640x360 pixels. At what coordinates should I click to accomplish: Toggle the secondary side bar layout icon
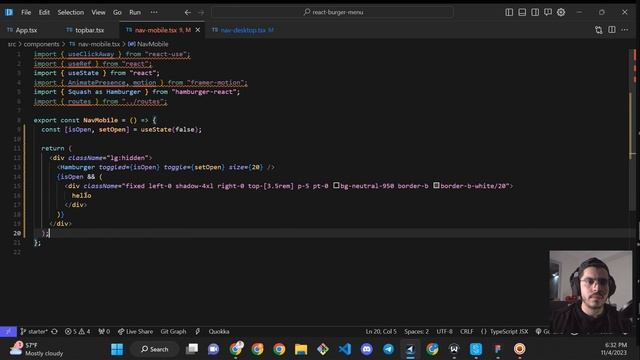click(x=535, y=12)
